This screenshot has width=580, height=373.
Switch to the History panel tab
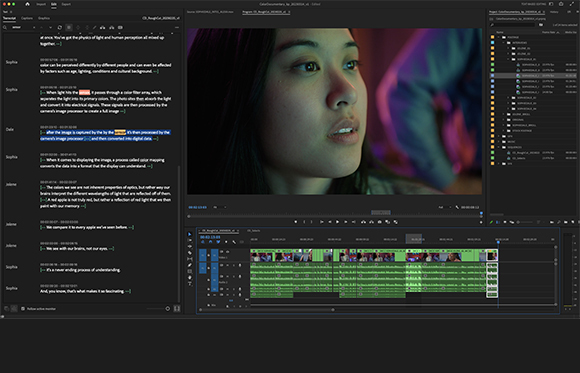click(554, 12)
